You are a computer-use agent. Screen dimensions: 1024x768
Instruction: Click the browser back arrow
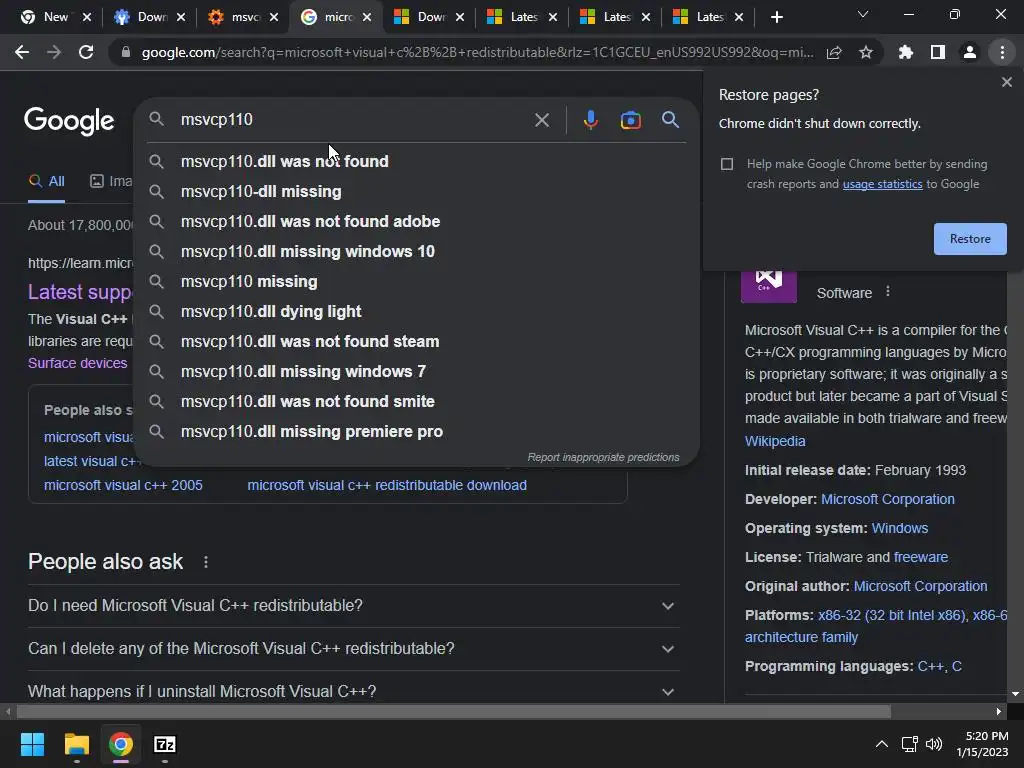point(22,52)
